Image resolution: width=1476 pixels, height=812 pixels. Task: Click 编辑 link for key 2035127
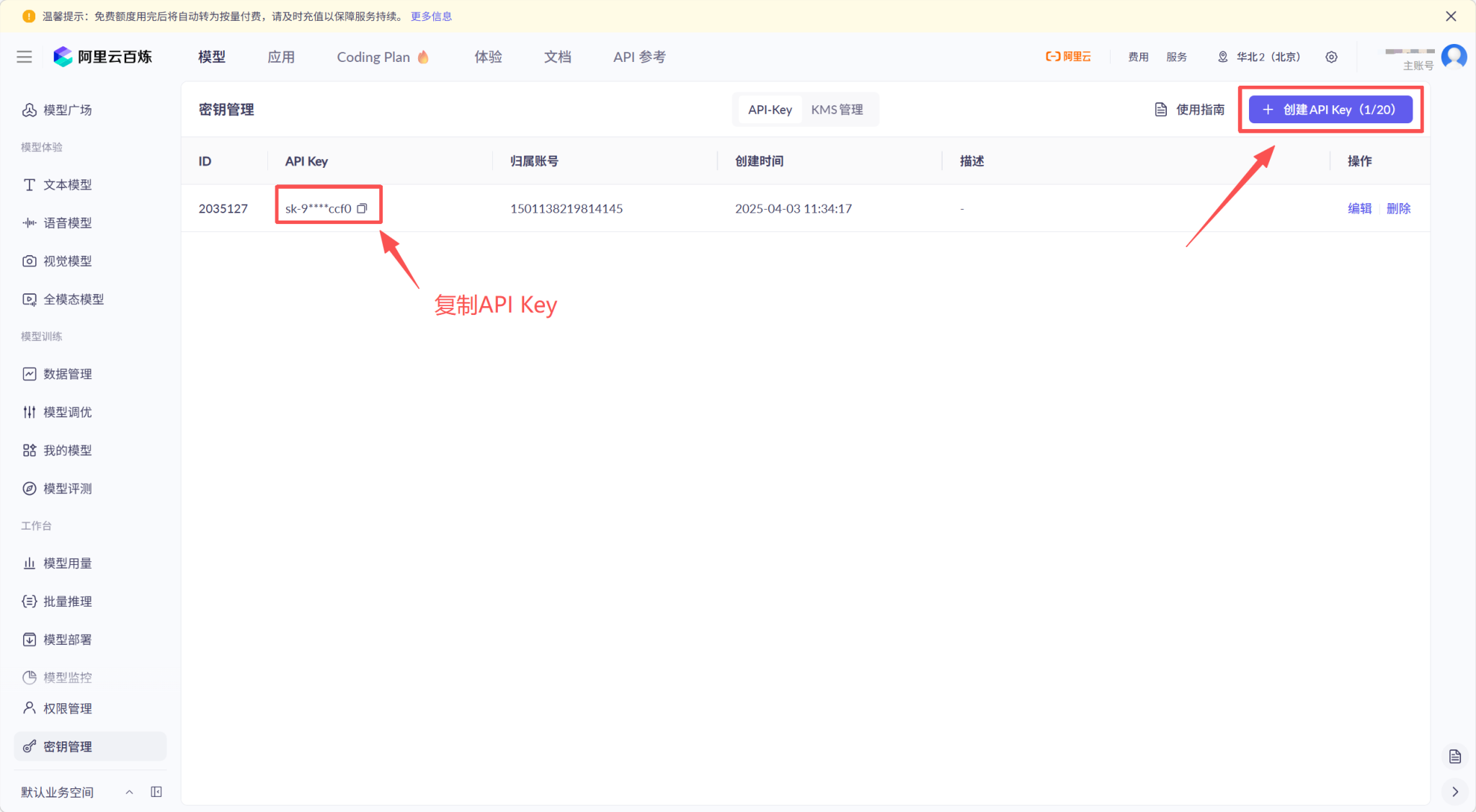point(1359,208)
